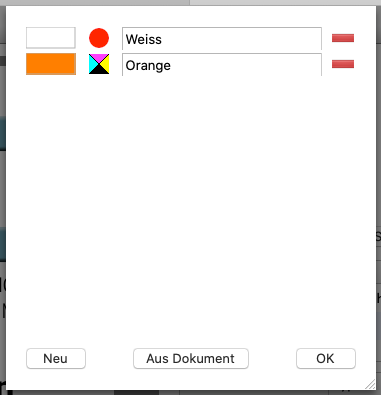
Task: Open the white color swatch for Weiss
Action: coord(51,38)
